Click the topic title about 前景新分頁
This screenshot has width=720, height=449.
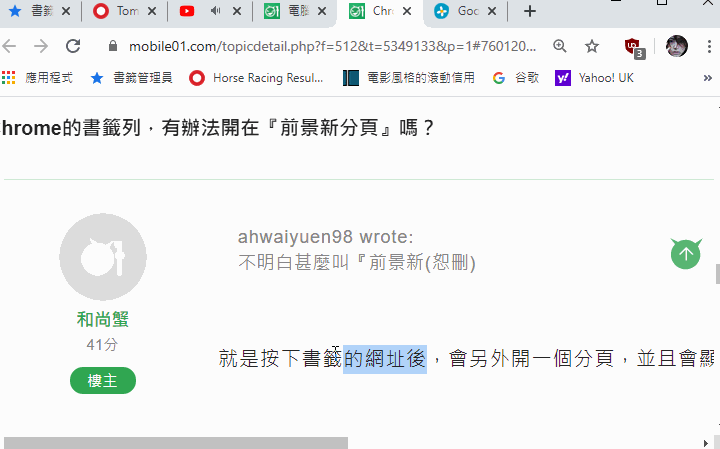click(218, 128)
